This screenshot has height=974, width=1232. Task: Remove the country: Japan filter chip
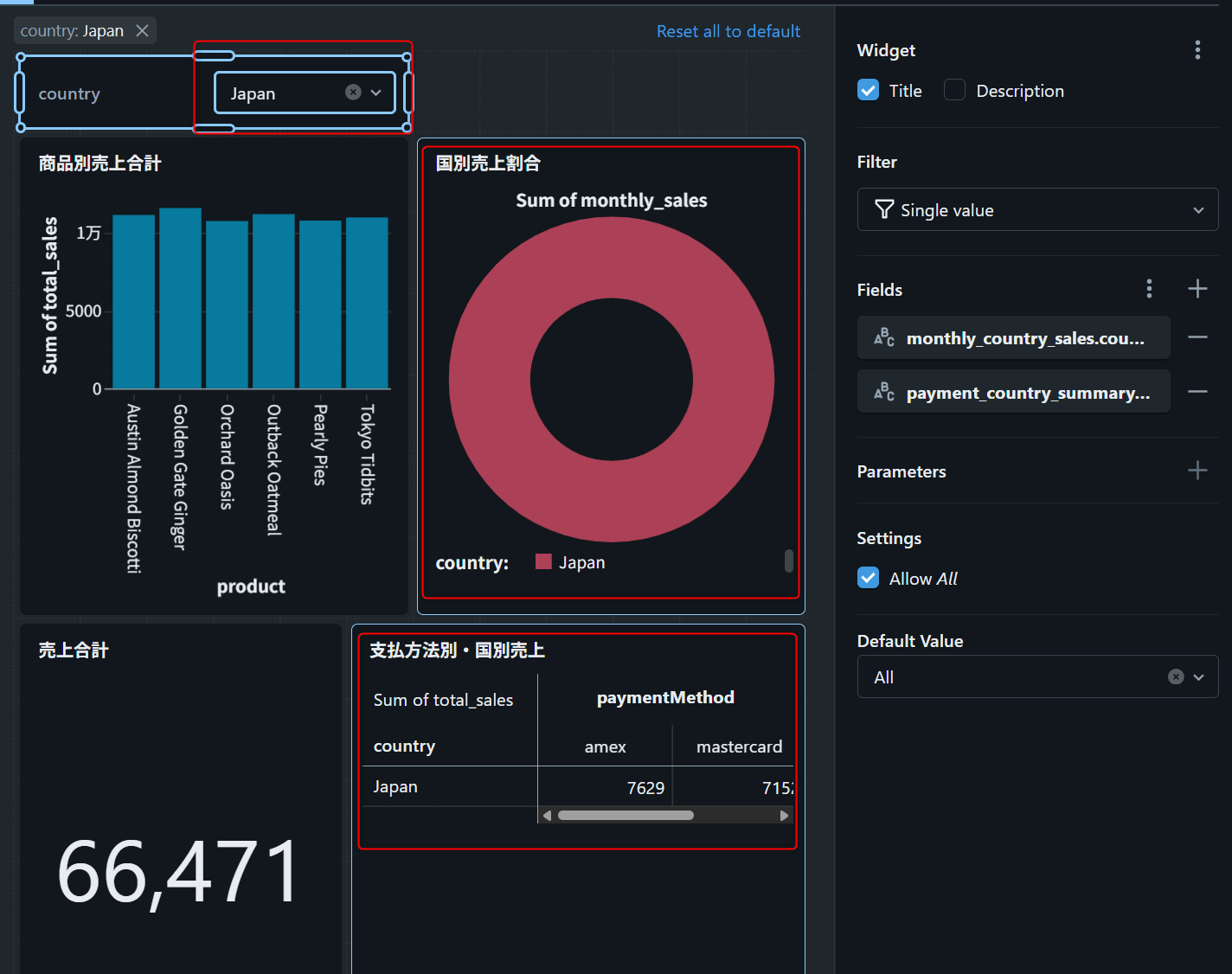[142, 31]
